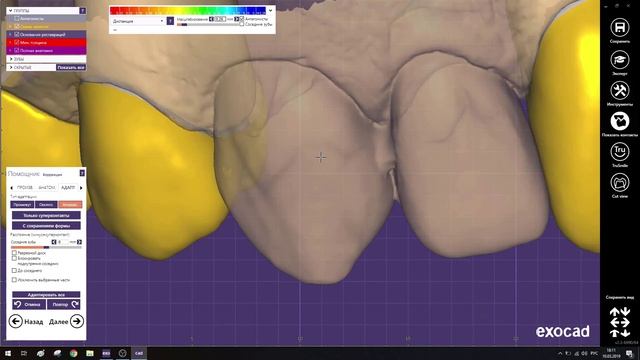Click the Next (Далее) arrow icon
640x360 pixels.
pos(77,321)
